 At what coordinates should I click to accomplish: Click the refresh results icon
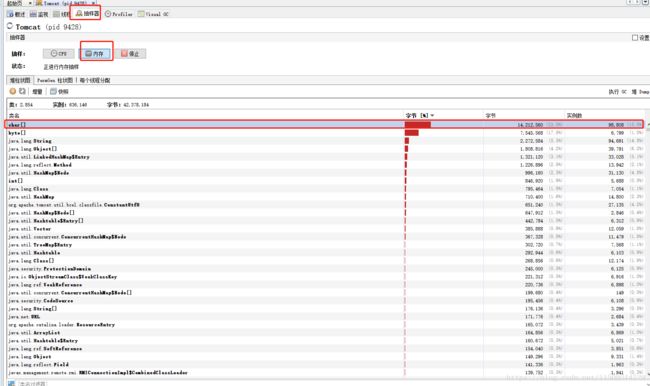click(22, 91)
